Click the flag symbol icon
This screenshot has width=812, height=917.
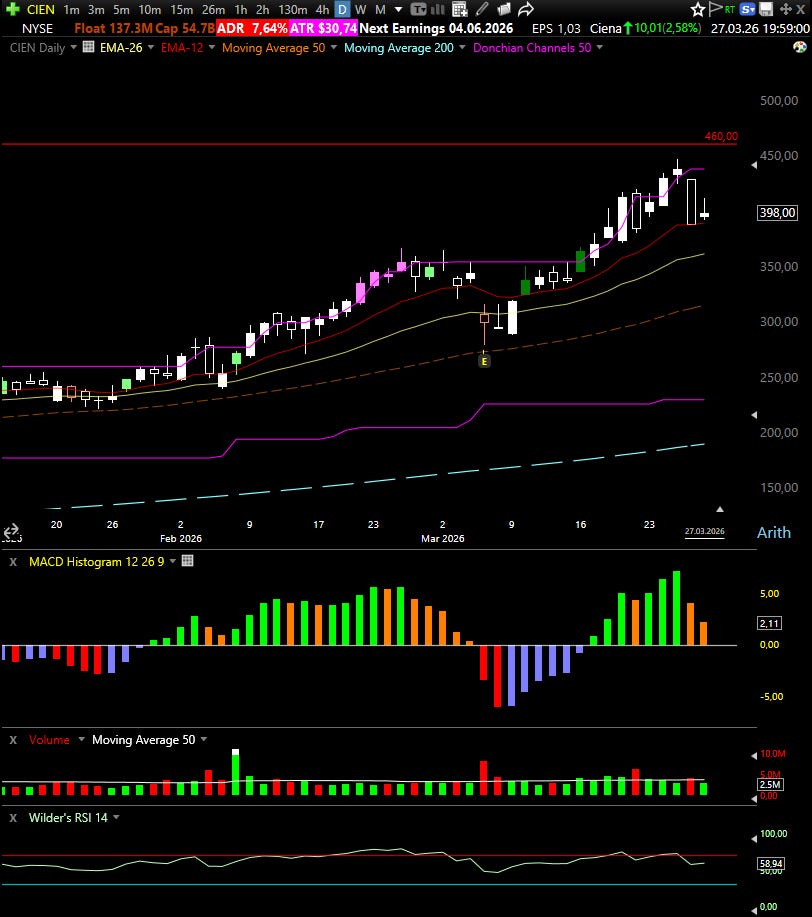click(x=715, y=9)
